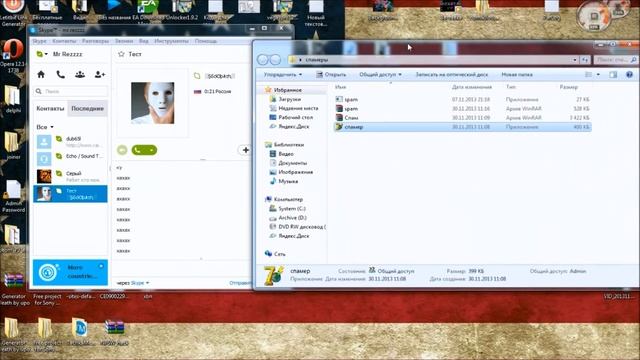Select the Тест contact in Skype list
This screenshot has height=360, width=640.
(70, 194)
